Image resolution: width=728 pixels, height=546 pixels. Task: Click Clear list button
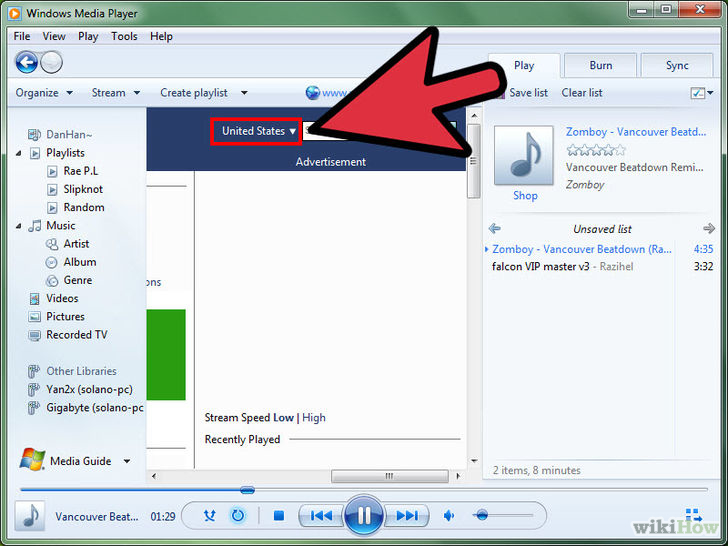point(582,93)
